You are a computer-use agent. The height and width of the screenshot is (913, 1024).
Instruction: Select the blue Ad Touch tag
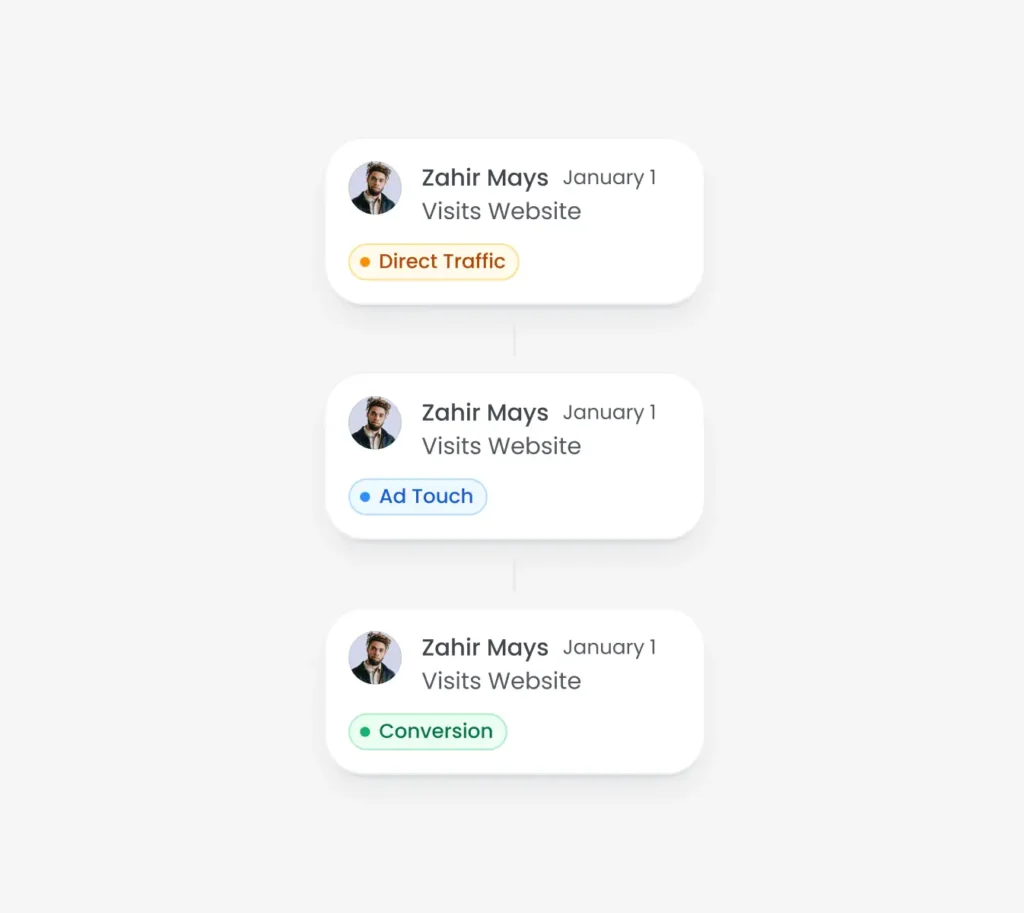tap(418, 497)
